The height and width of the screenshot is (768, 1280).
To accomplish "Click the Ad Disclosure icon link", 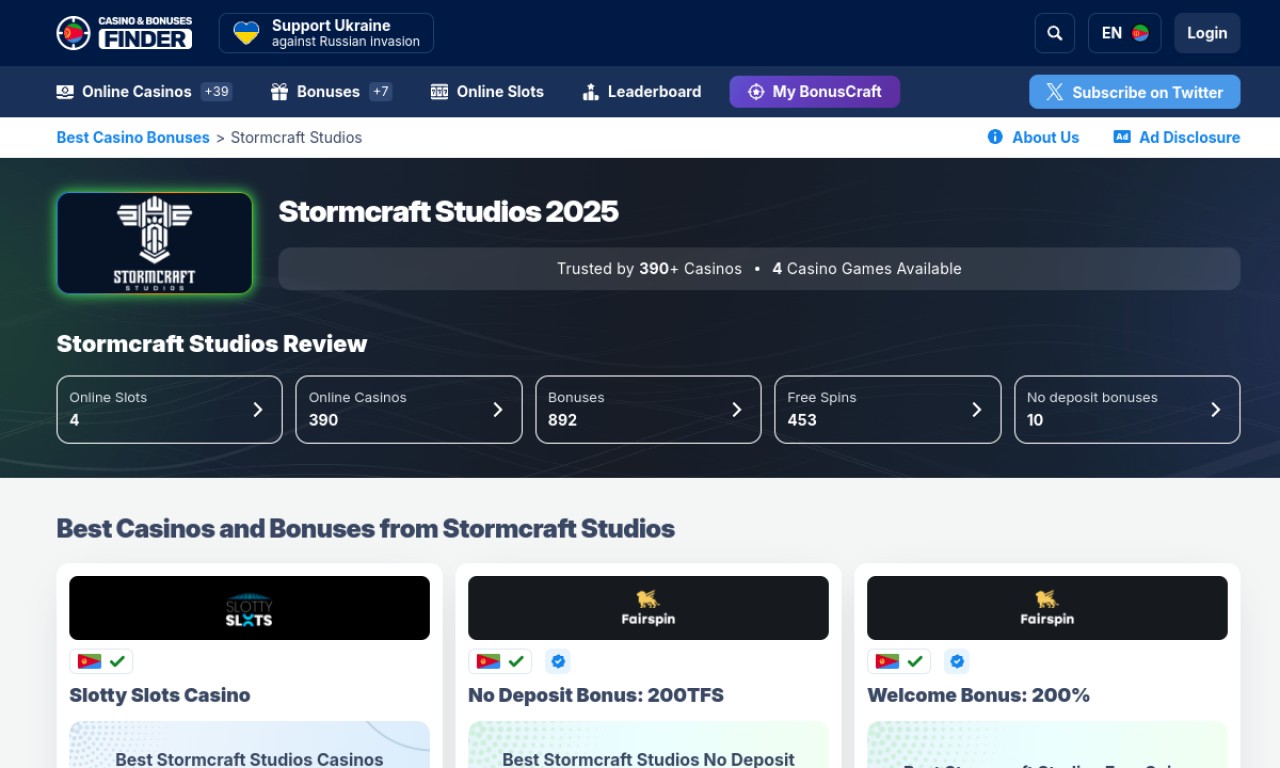I will [x=1122, y=137].
